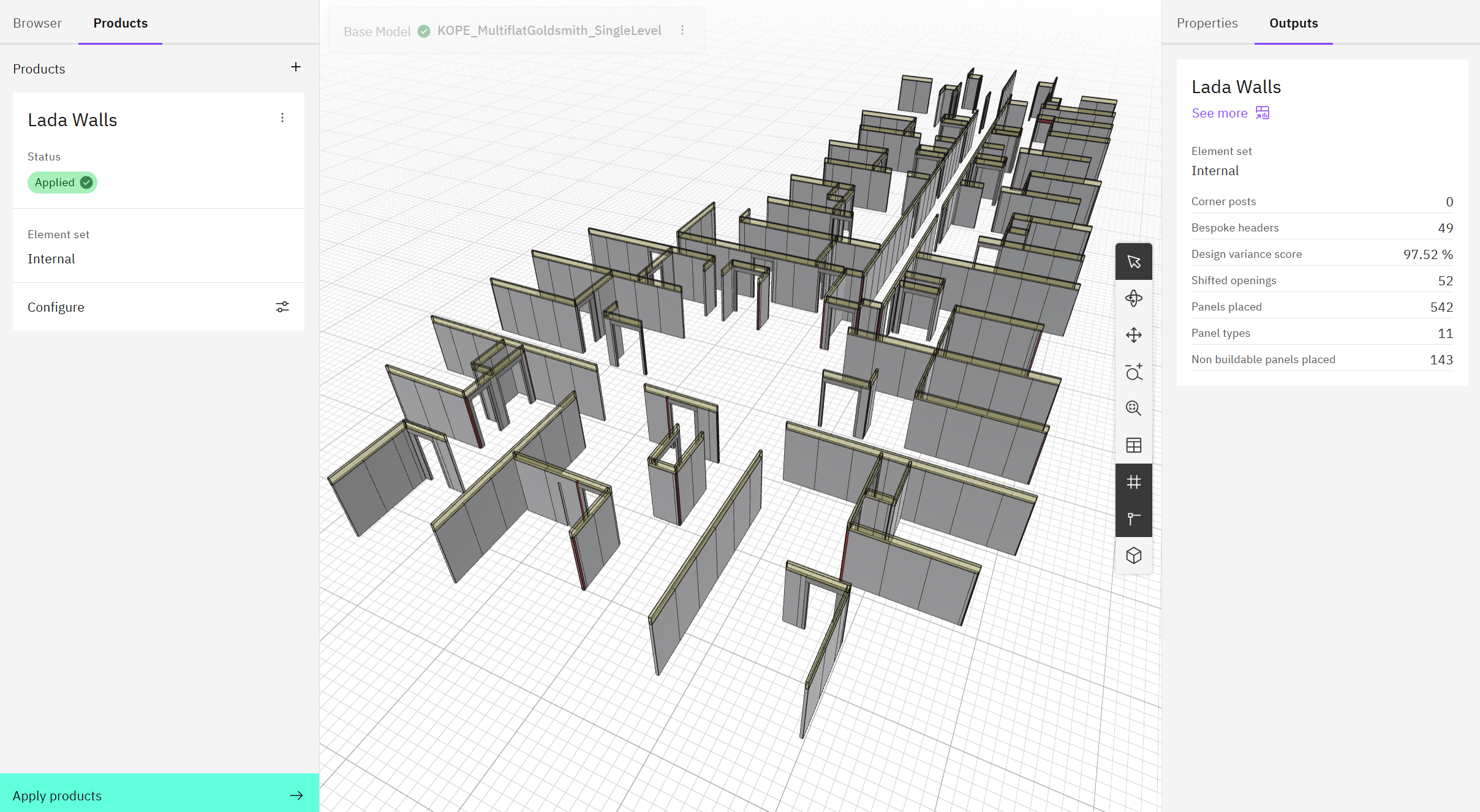
Task: Switch to the Properties tab
Action: [1207, 23]
